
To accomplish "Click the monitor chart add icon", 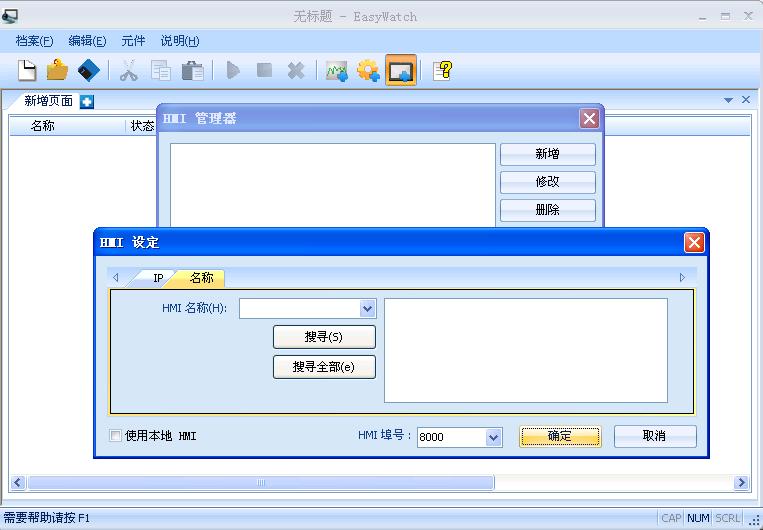I will coord(337,71).
